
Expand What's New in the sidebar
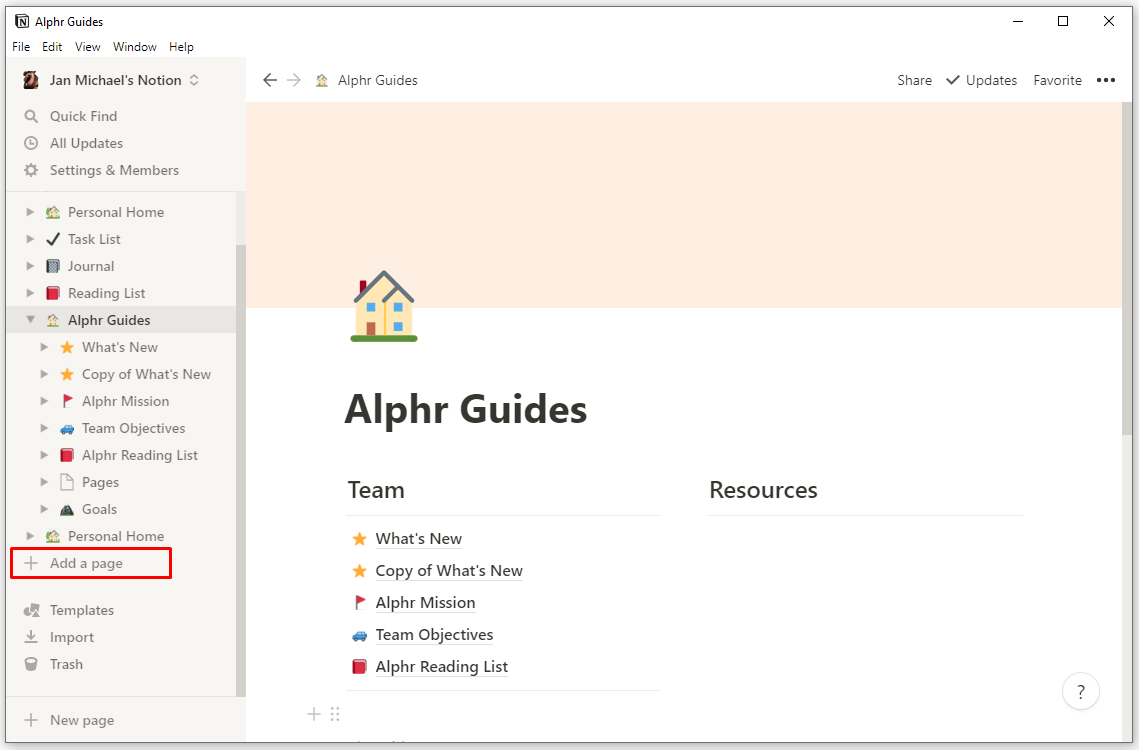coord(44,347)
